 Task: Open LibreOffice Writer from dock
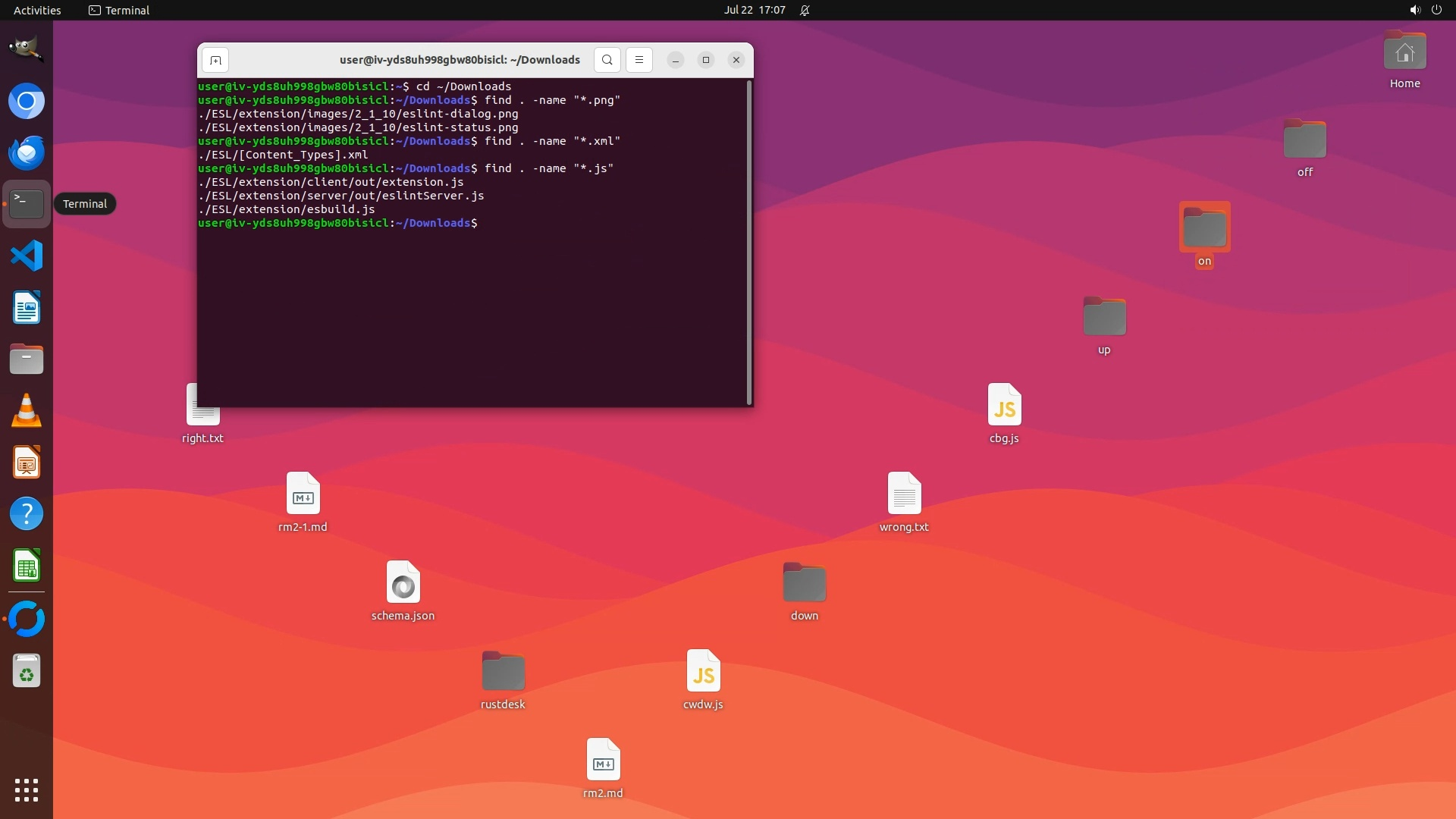27,308
